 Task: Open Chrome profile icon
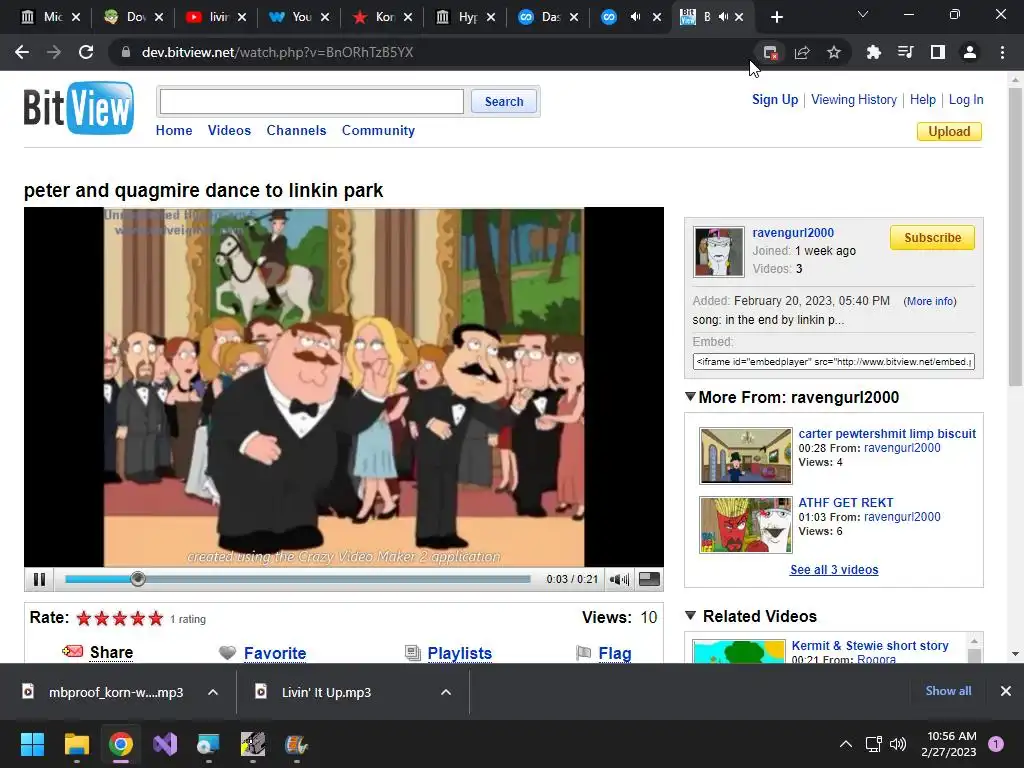tap(970, 52)
